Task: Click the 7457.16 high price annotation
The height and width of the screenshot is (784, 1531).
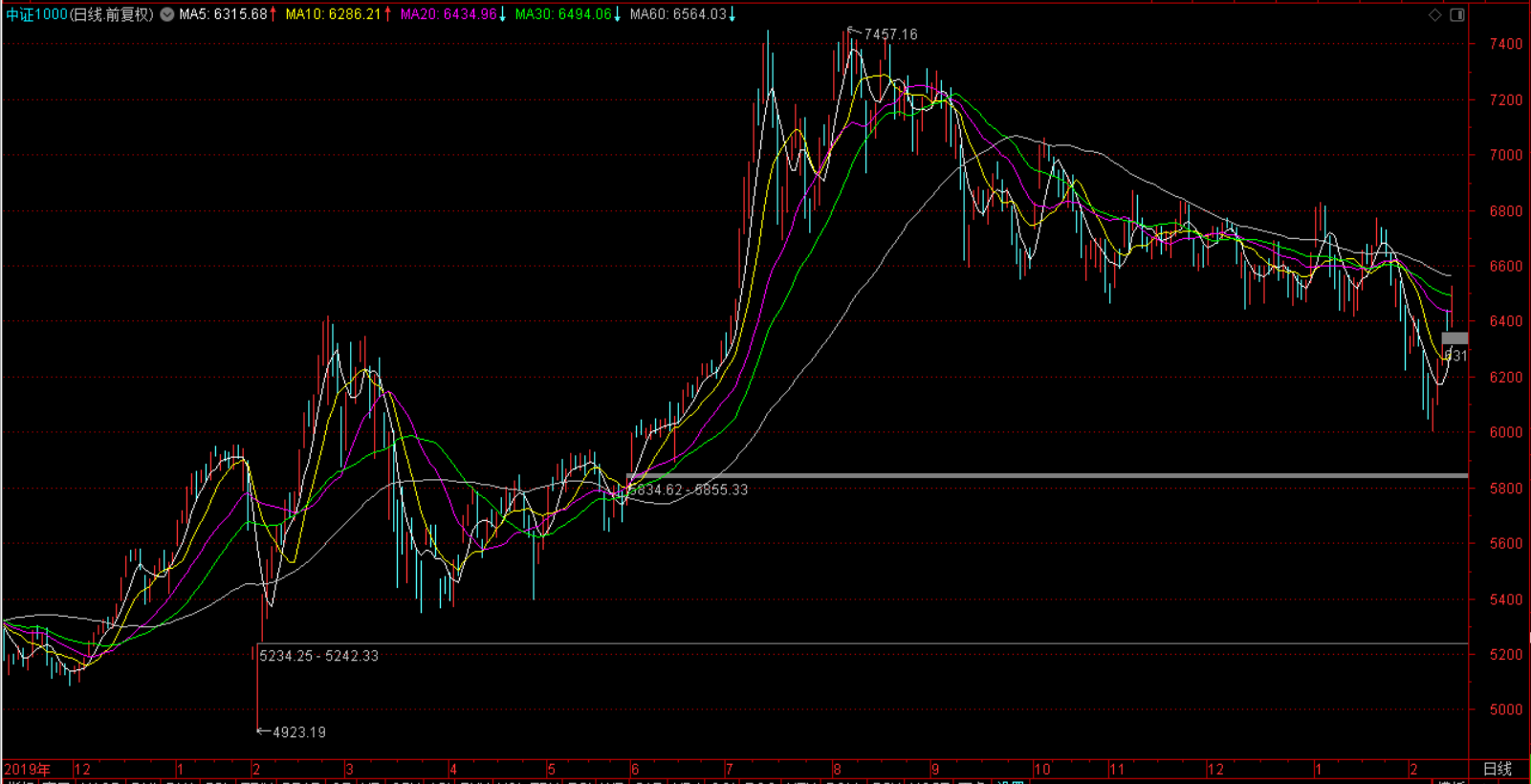Action: click(x=890, y=34)
